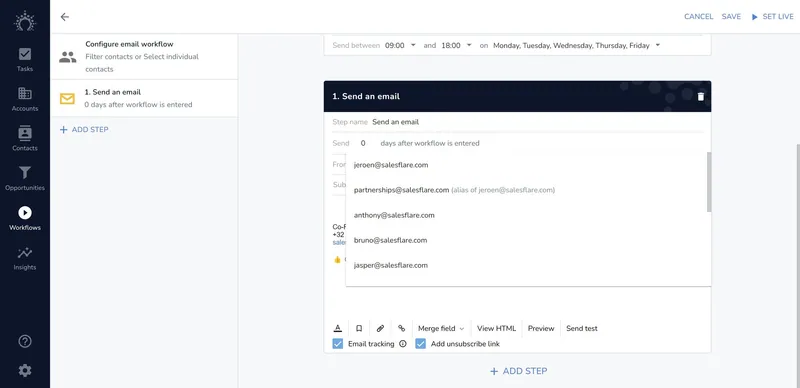Select anthony@salesflare.com as sender
This screenshot has width=800, height=388.
click(526, 215)
